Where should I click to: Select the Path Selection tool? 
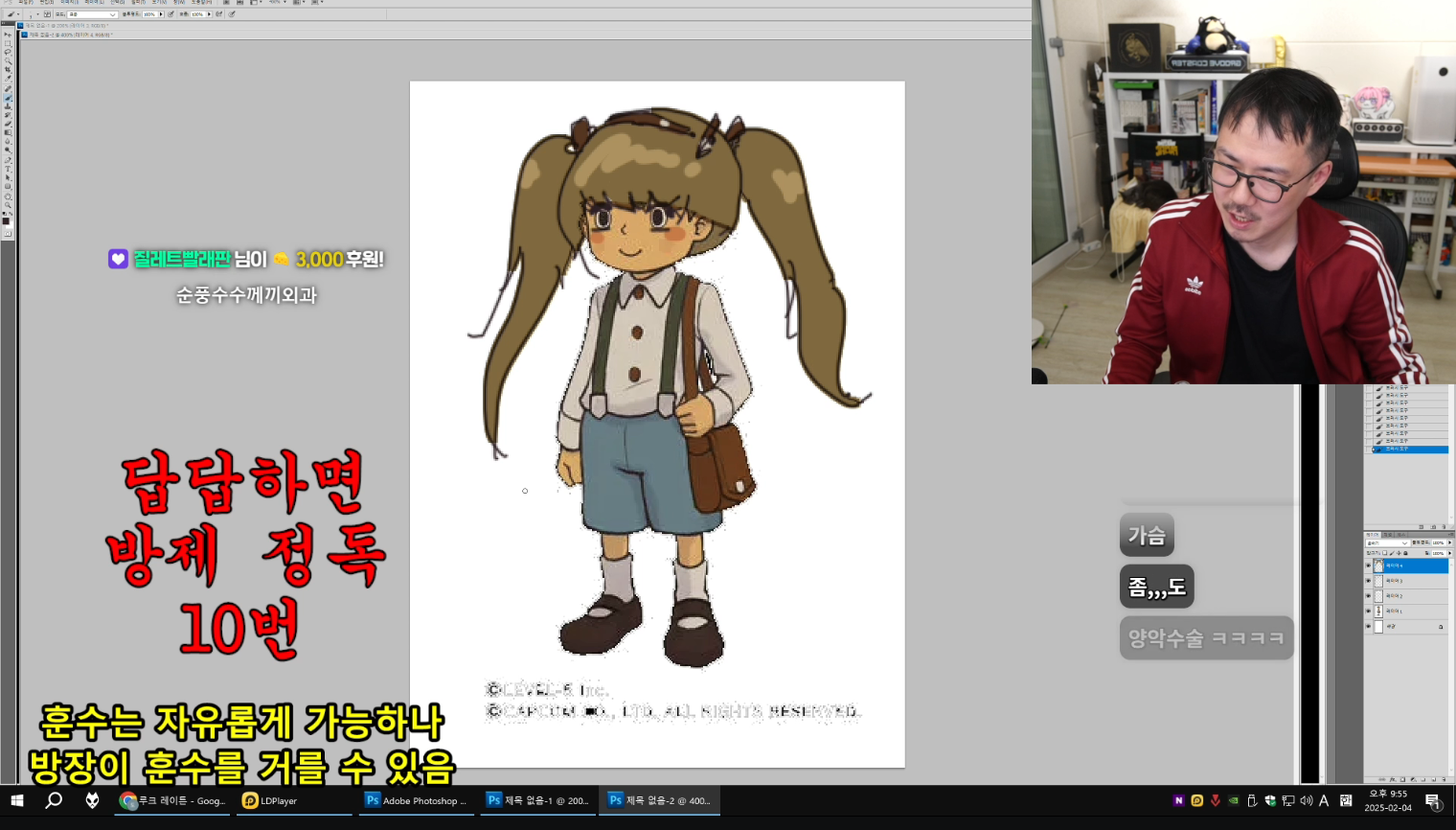click(x=8, y=177)
